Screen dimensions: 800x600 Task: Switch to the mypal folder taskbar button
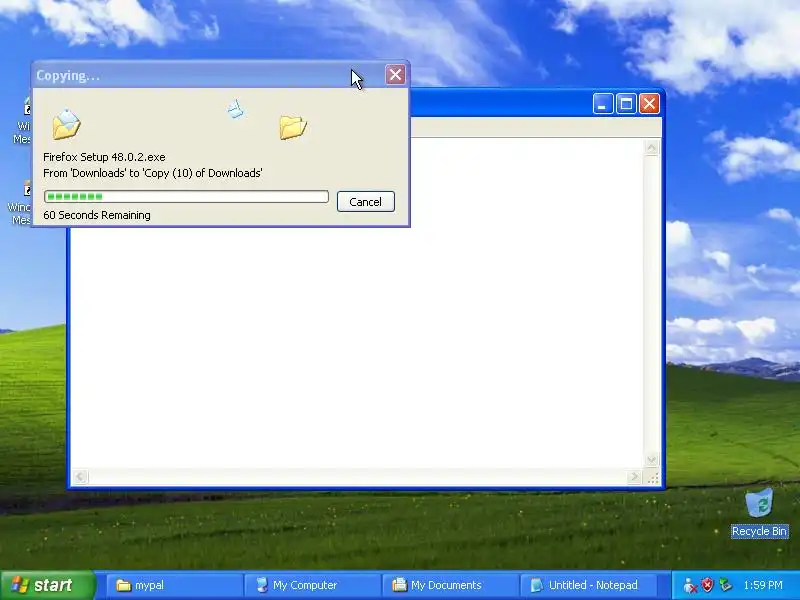173,585
